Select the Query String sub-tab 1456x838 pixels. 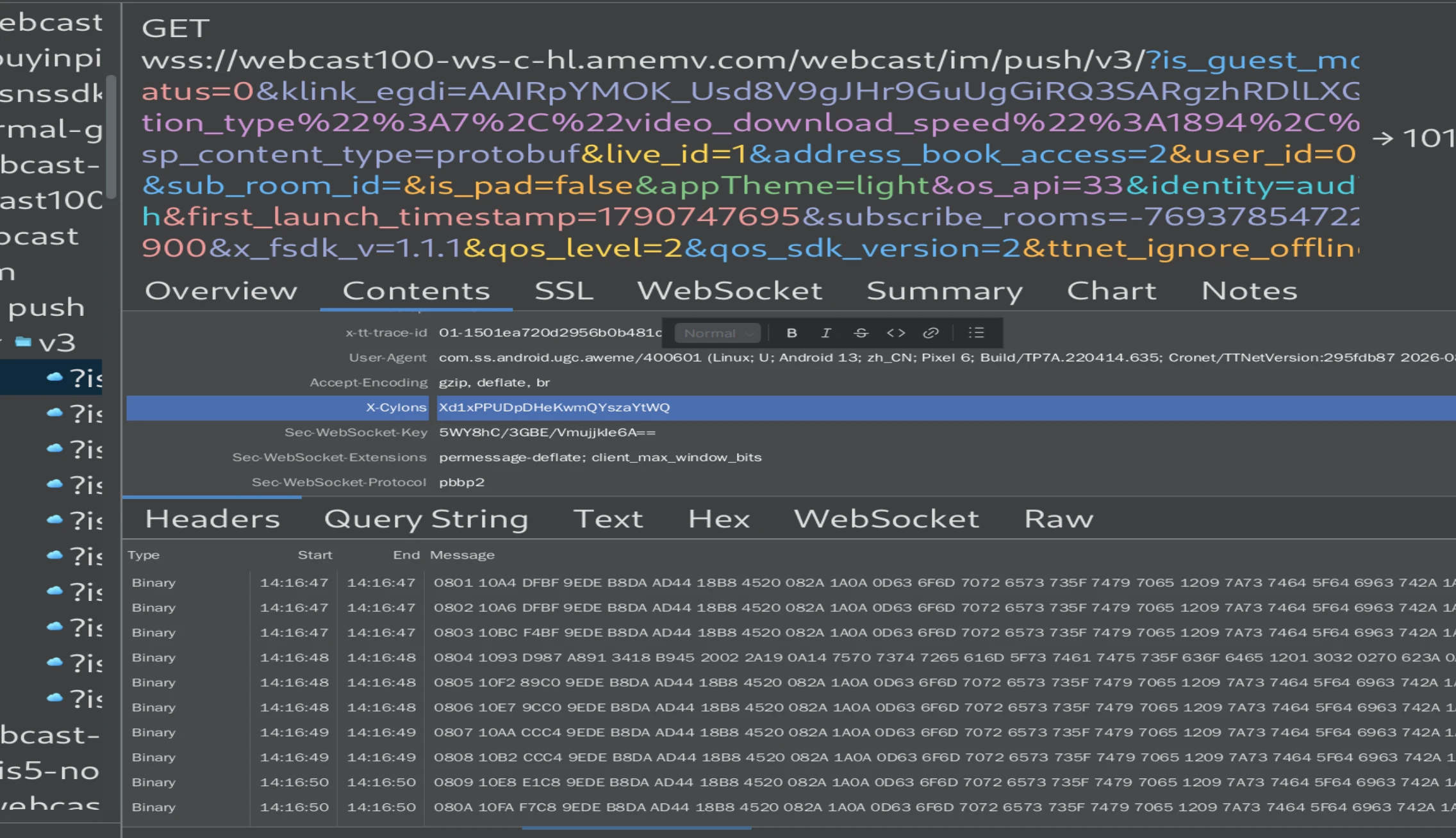point(426,519)
